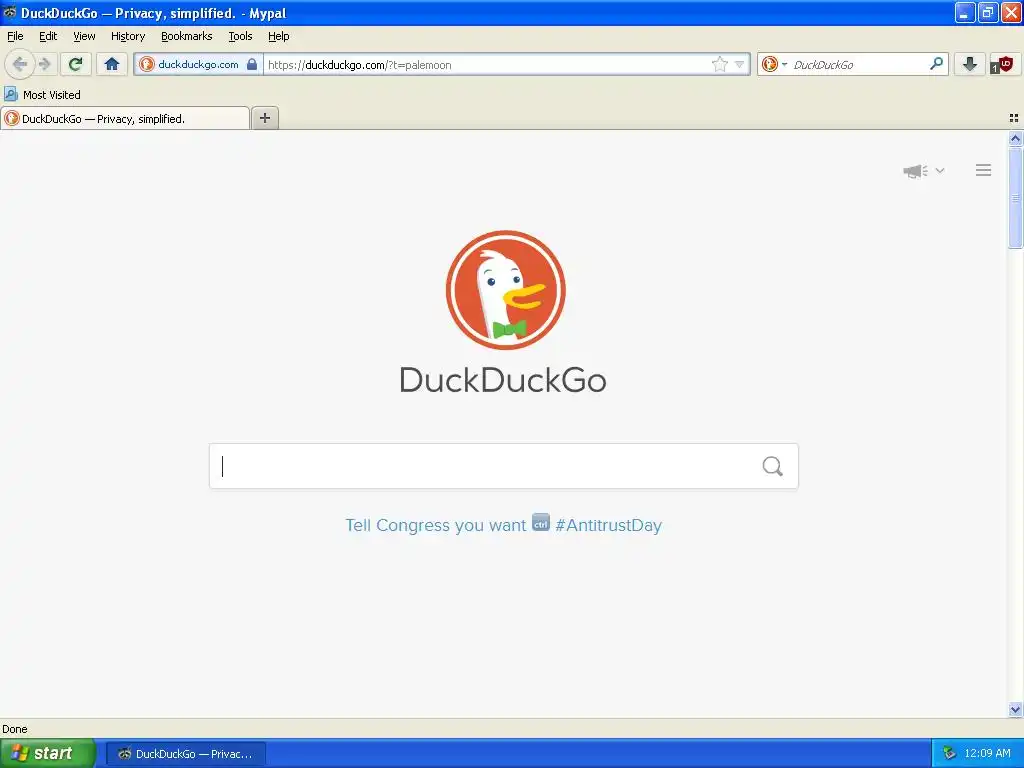Open the home page with house icon
This screenshot has height=768, width=1024.
coord(112,64)
